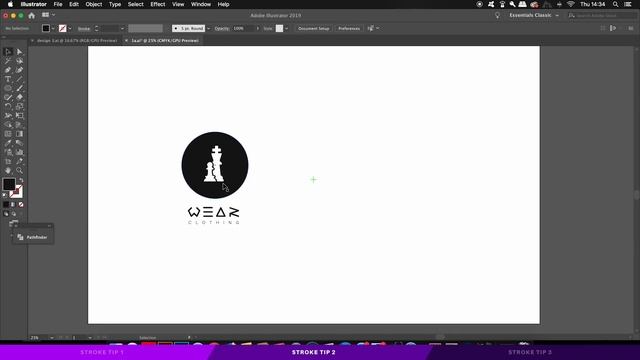Select the Paintbrush tool
The image size is (640, 360).
[19, 88]
